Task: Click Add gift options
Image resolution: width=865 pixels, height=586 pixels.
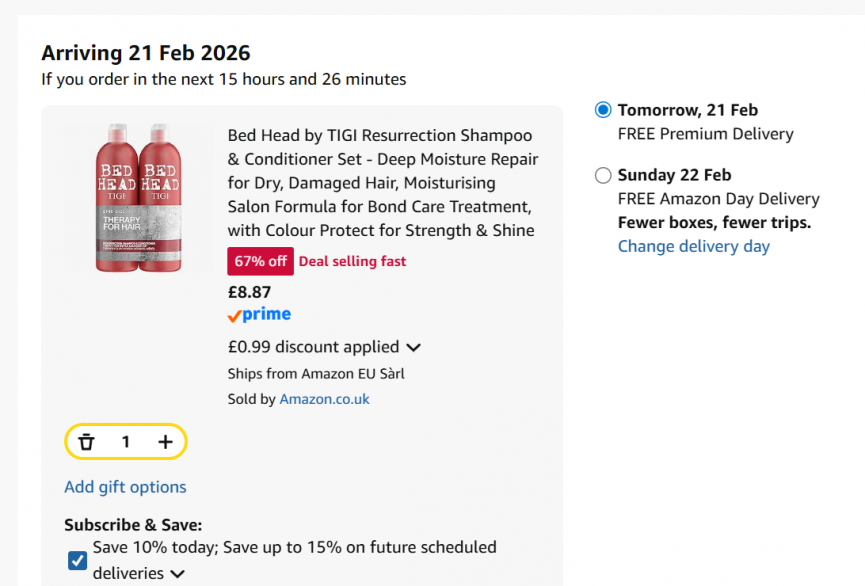Action: click(125, 487)
